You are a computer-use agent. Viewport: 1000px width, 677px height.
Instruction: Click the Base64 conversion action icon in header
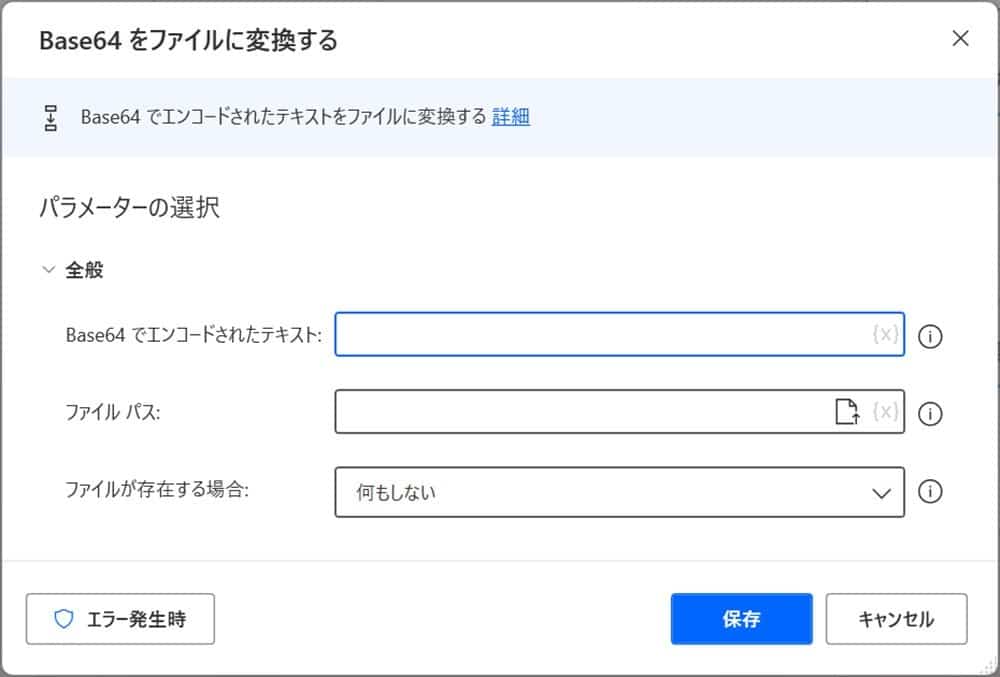click(51, 117)
